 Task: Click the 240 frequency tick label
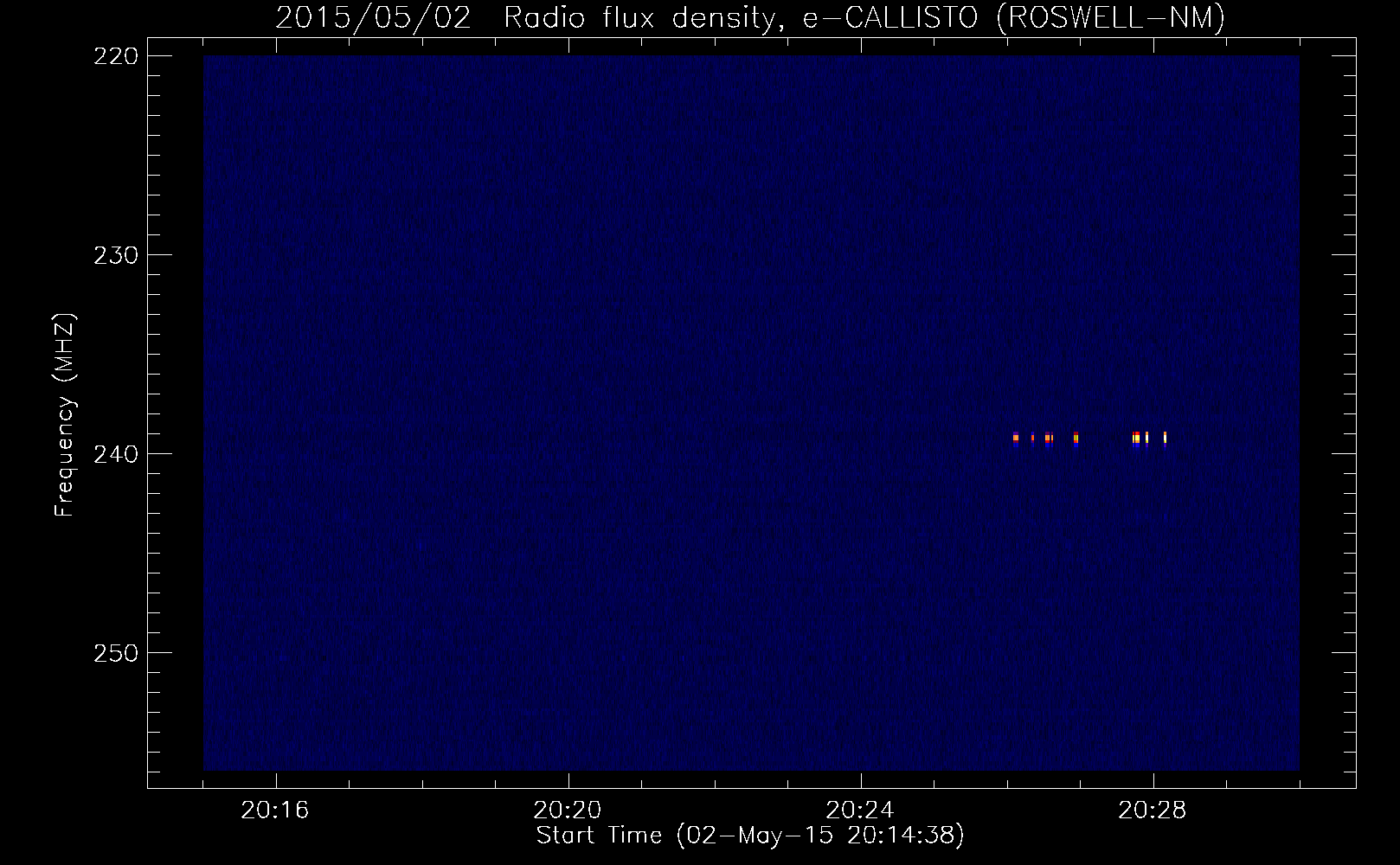pyautogui.click(x=115, y=454)
